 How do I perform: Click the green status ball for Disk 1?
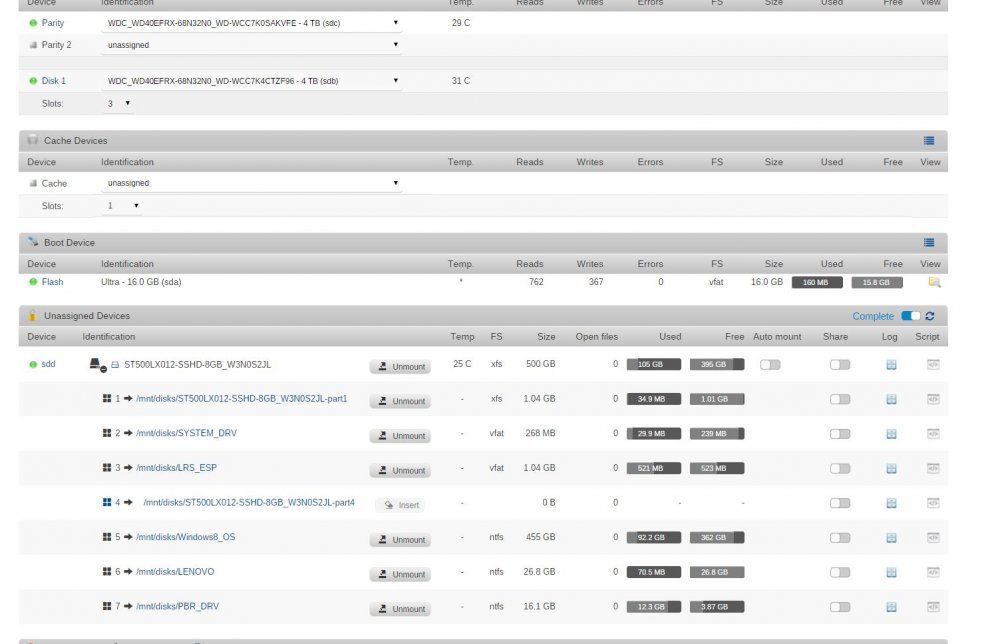33,81
